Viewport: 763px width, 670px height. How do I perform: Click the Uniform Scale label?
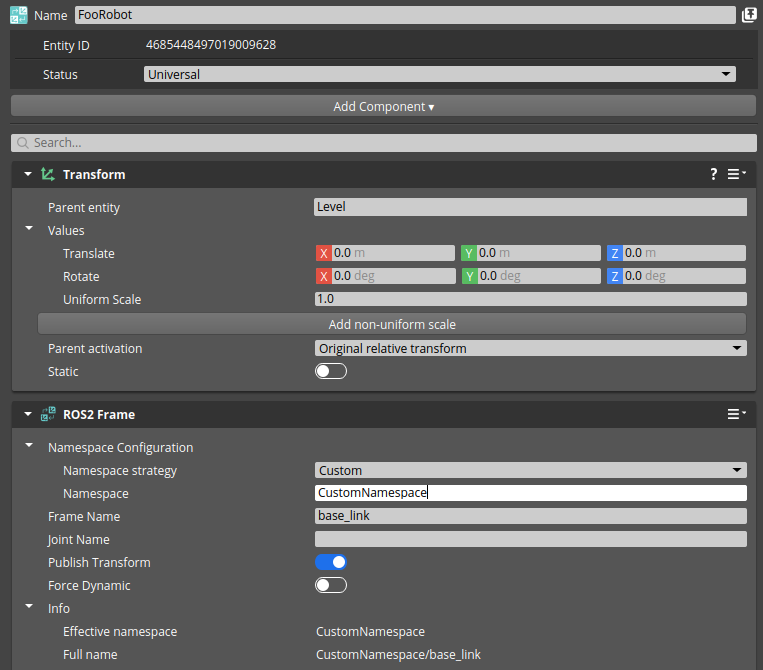[x=102, y=299]
